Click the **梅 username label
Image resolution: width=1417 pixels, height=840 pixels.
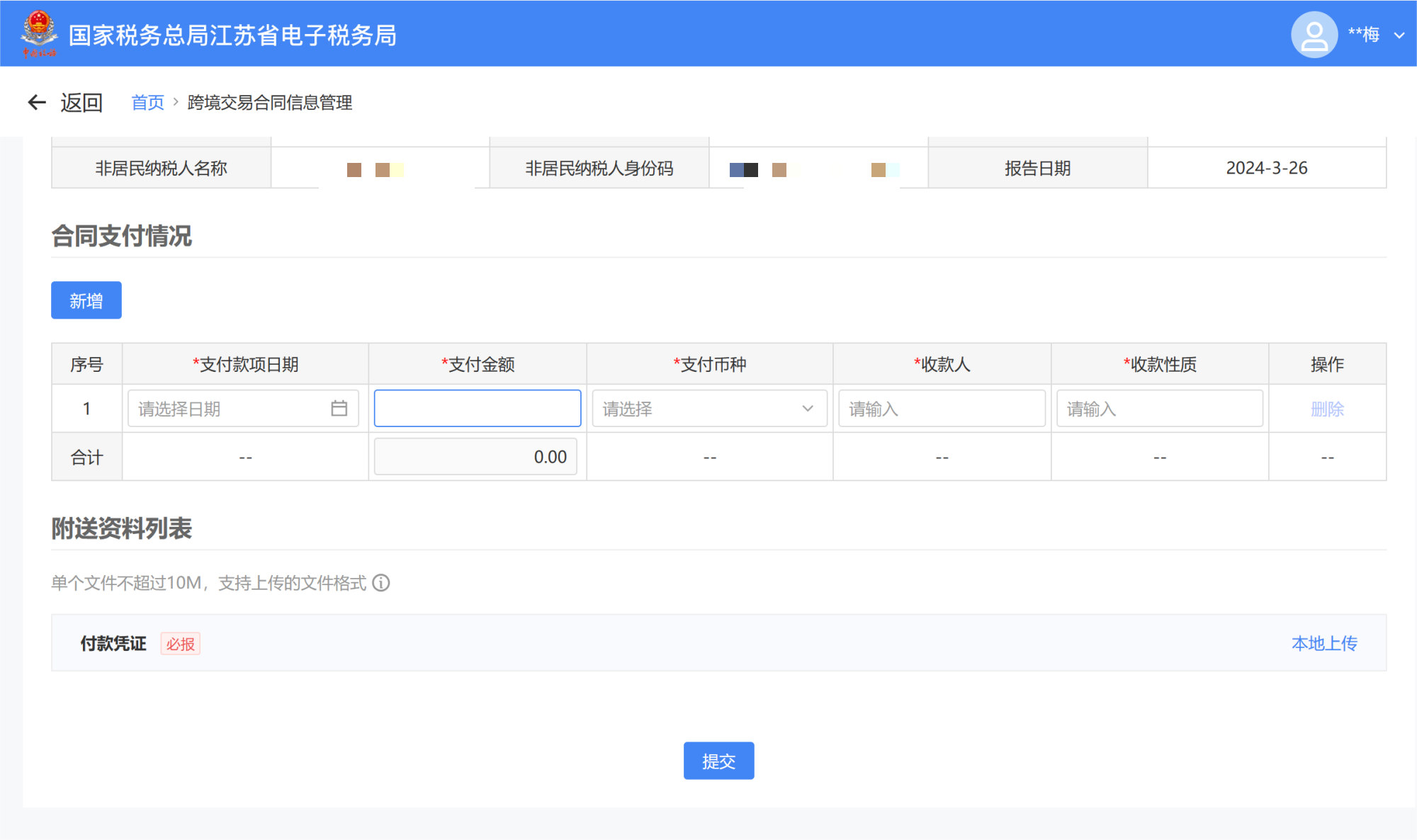1363,35
